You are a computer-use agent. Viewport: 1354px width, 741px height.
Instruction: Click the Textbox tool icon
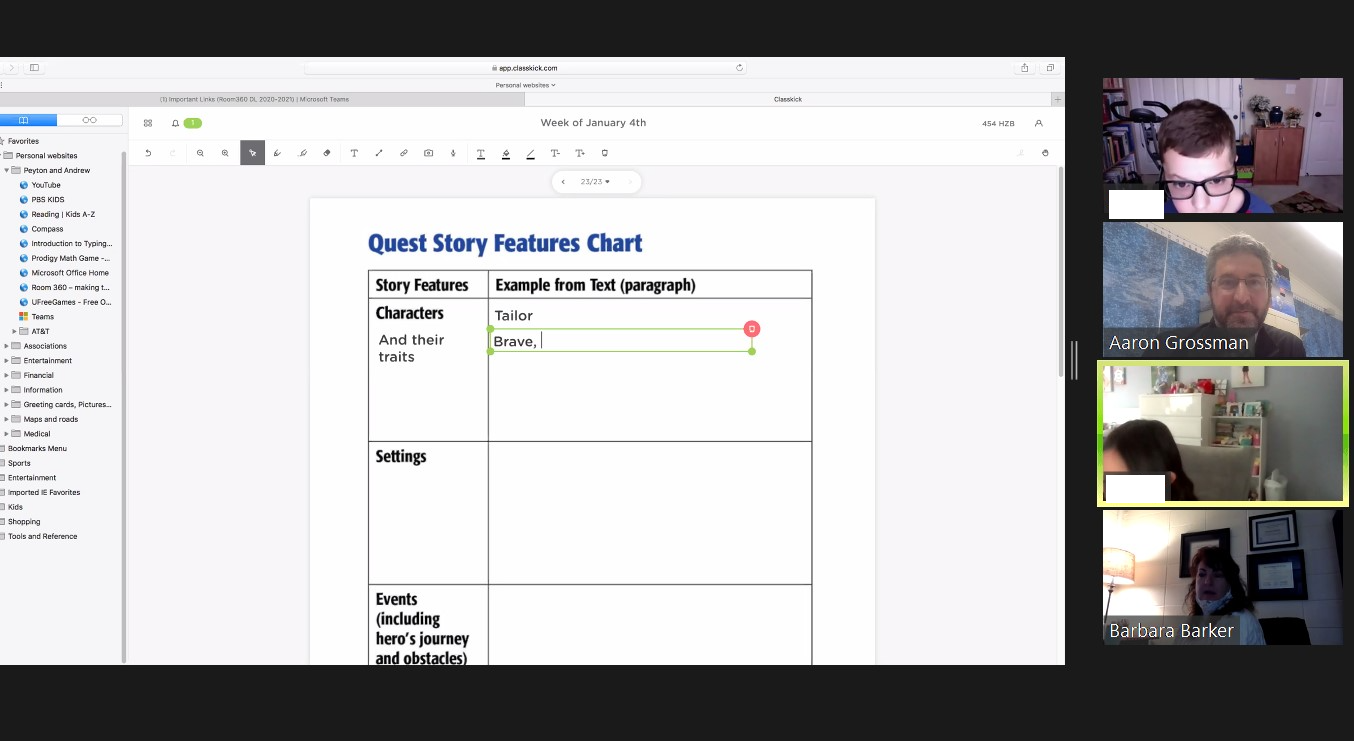tap(354, 153)
